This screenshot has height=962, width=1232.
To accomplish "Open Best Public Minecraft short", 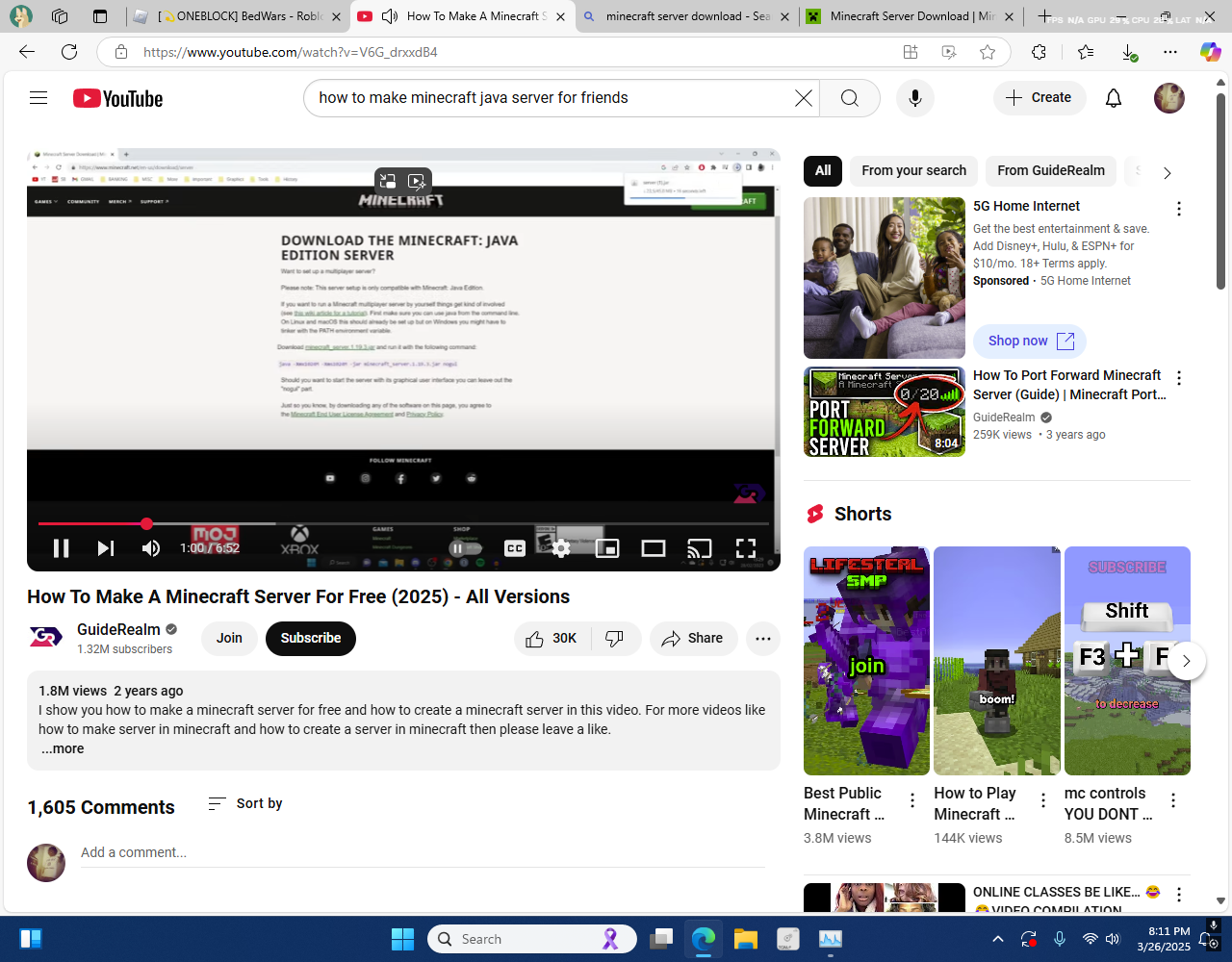I will (866, 661).
